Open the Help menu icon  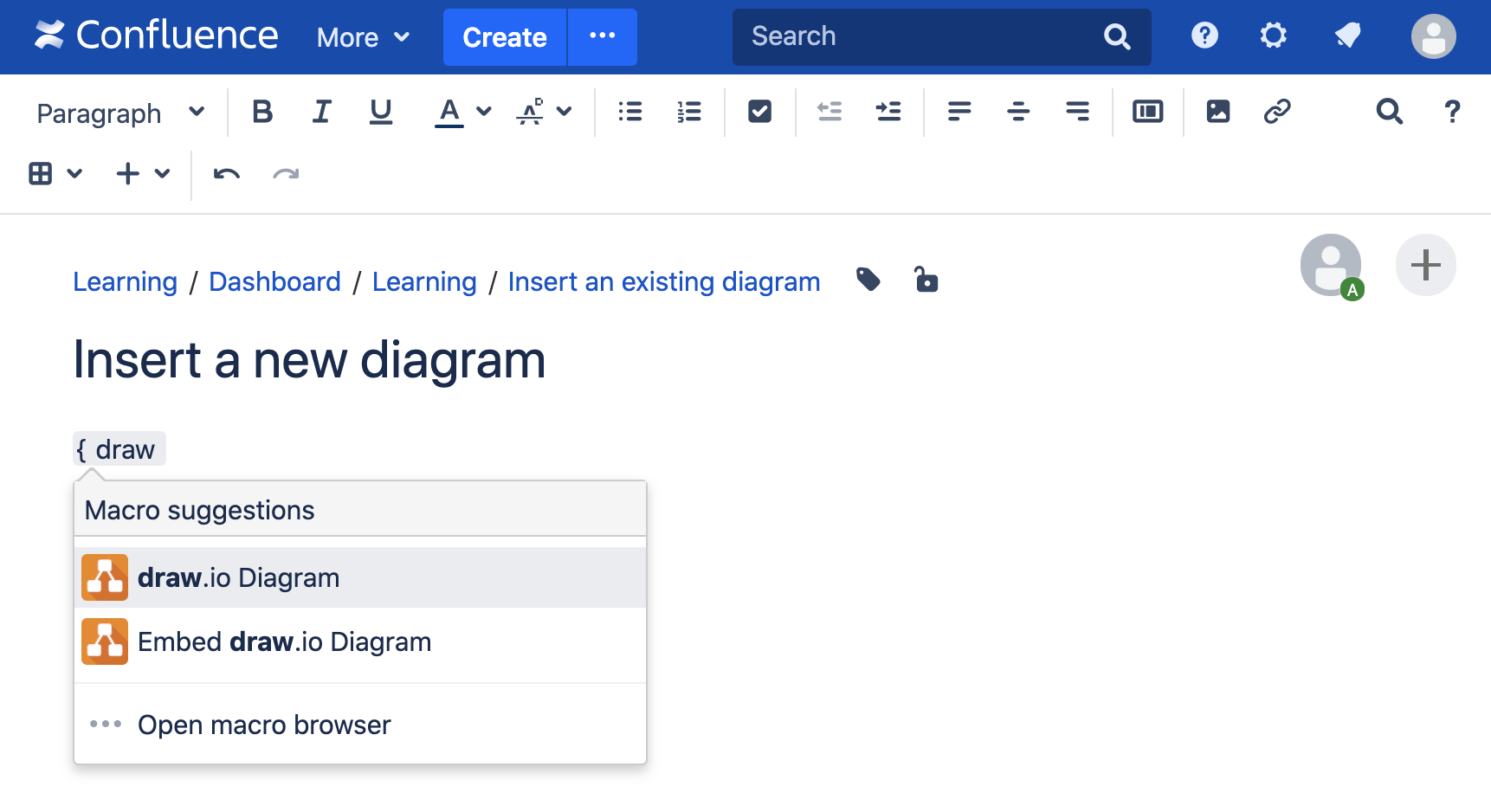1204,35
